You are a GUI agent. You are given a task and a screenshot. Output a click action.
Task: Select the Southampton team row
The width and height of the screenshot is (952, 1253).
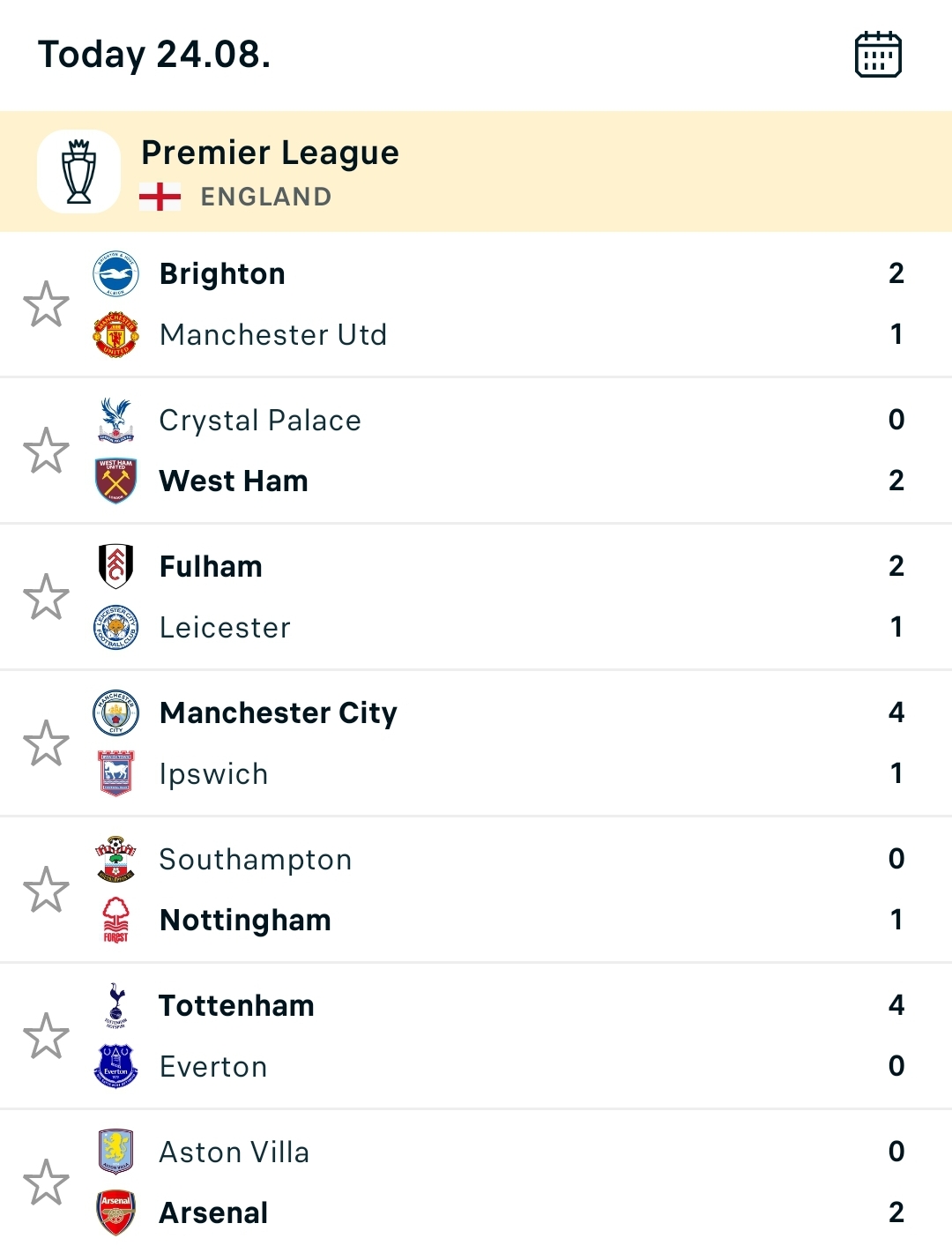coord(498,859)
